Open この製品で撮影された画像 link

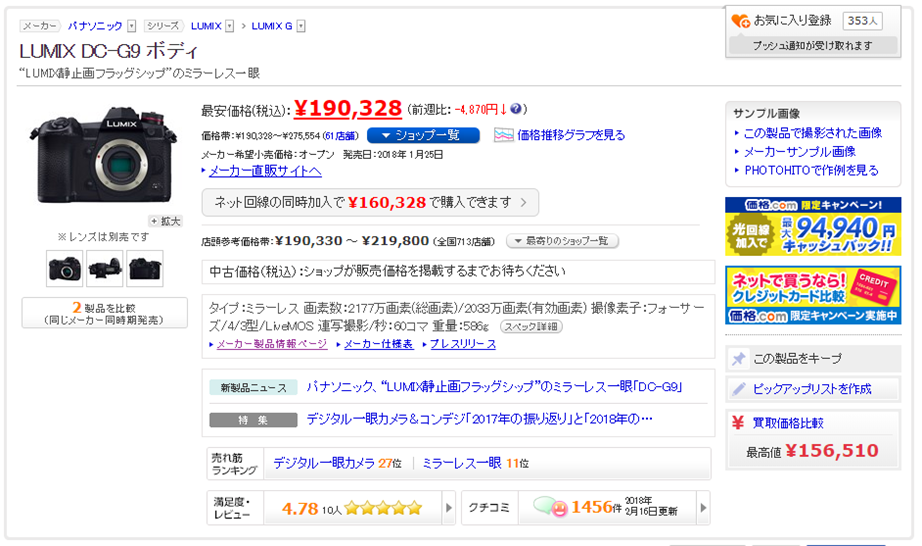point(813,133)
